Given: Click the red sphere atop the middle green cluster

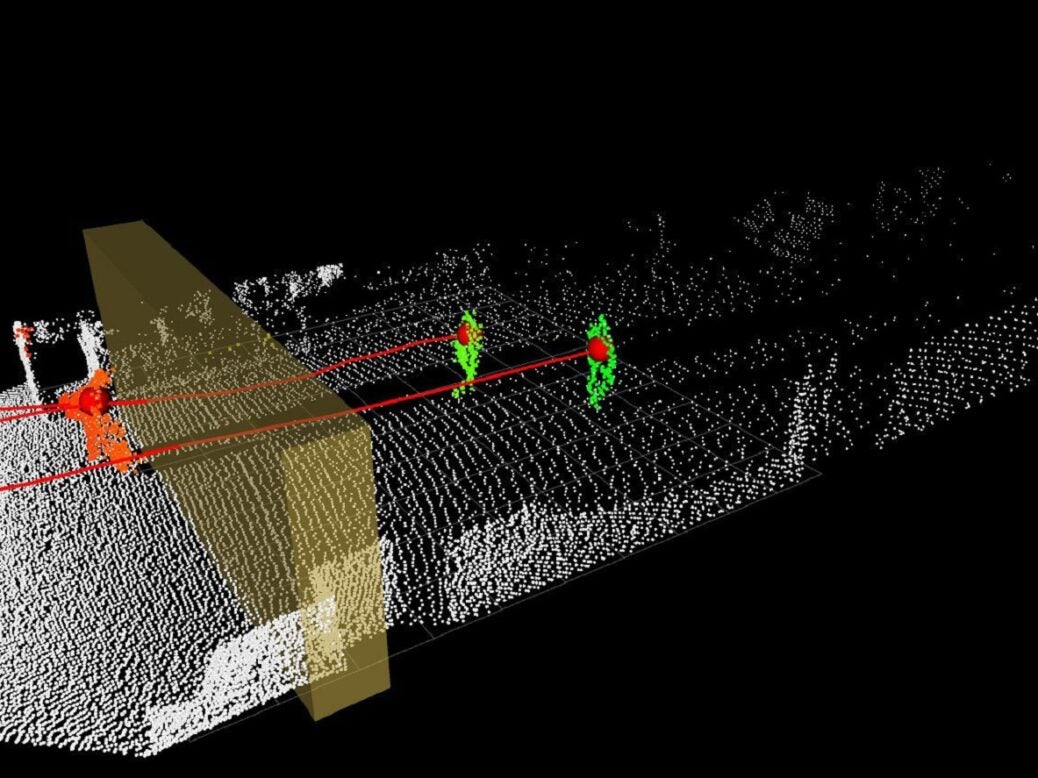Looking at the screenshot, I should [x=467, y=333].
